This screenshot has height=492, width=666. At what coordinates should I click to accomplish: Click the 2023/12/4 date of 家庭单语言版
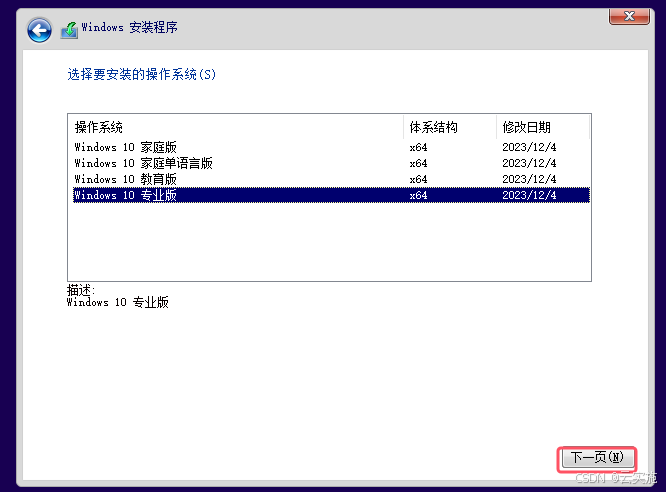[x=529, y=163]
